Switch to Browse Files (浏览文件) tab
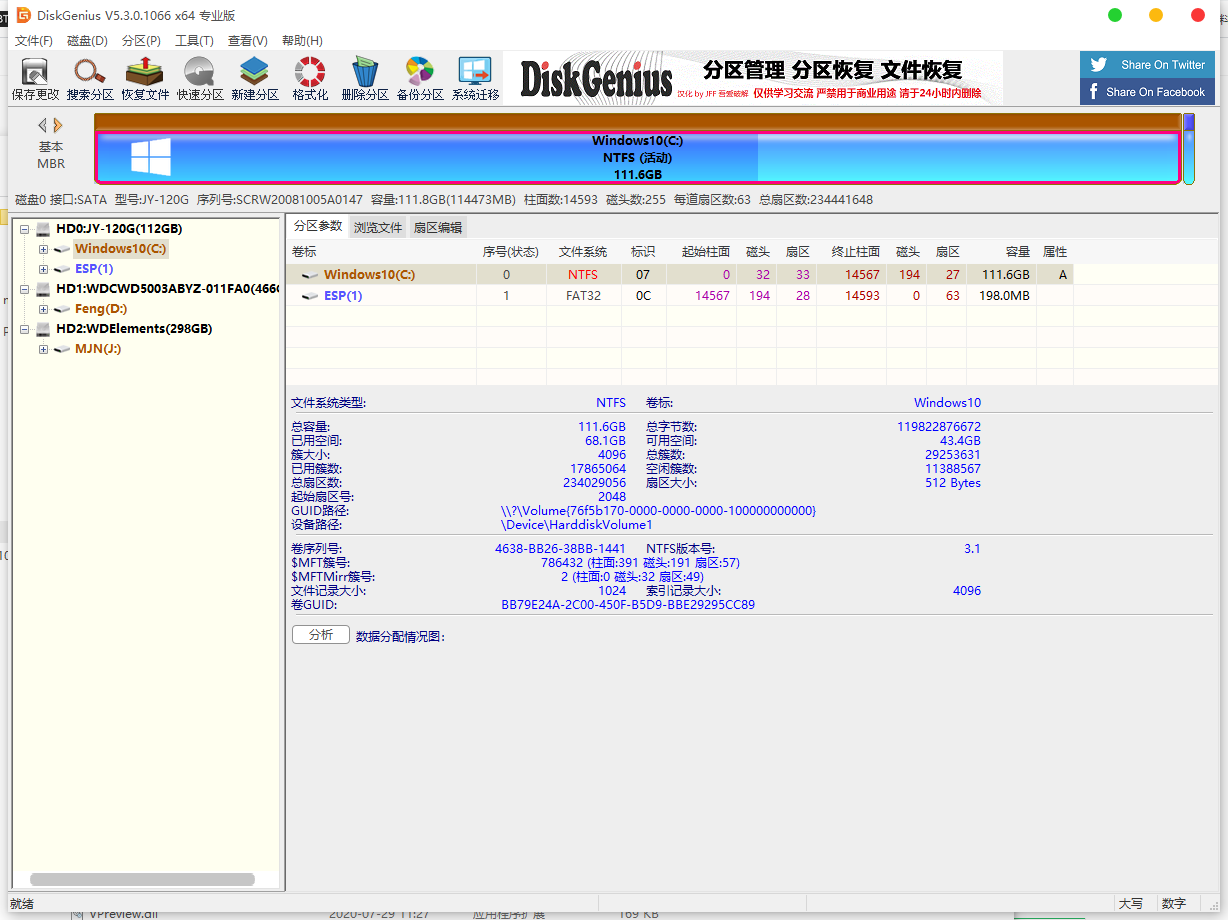The image size is (1228, 920). (x=378, y=227)
